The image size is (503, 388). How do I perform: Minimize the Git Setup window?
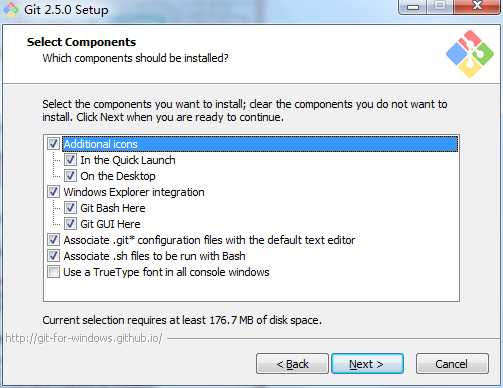click(x=412, y=7)
